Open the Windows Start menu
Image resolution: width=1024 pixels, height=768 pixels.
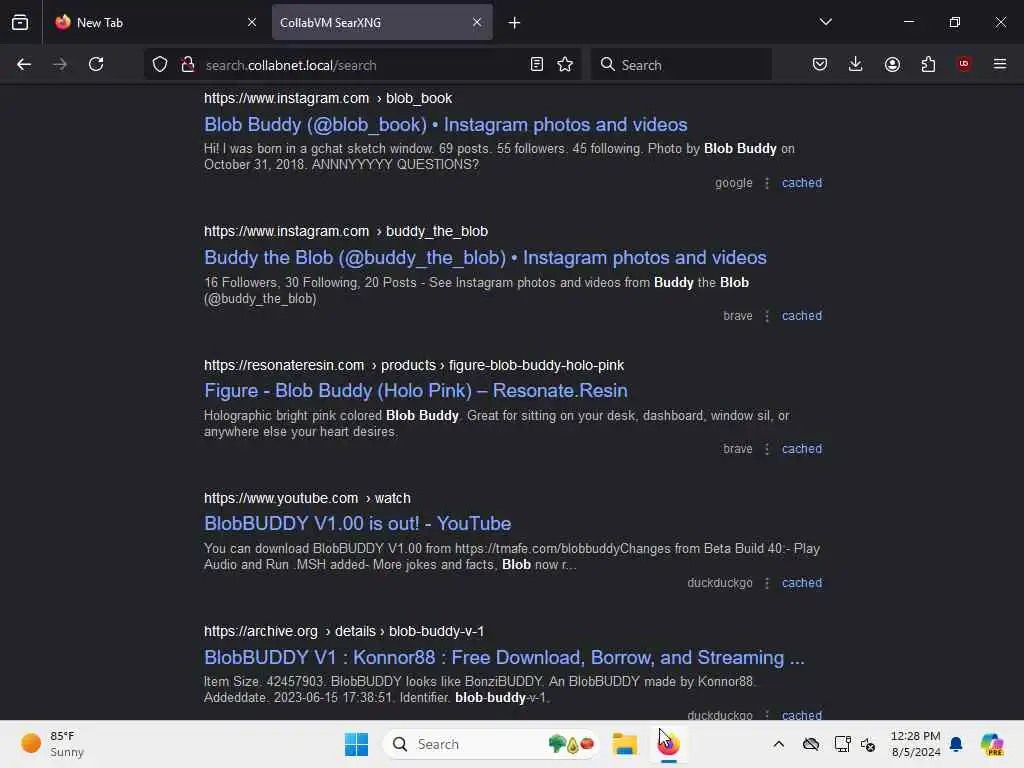point(357,744)
